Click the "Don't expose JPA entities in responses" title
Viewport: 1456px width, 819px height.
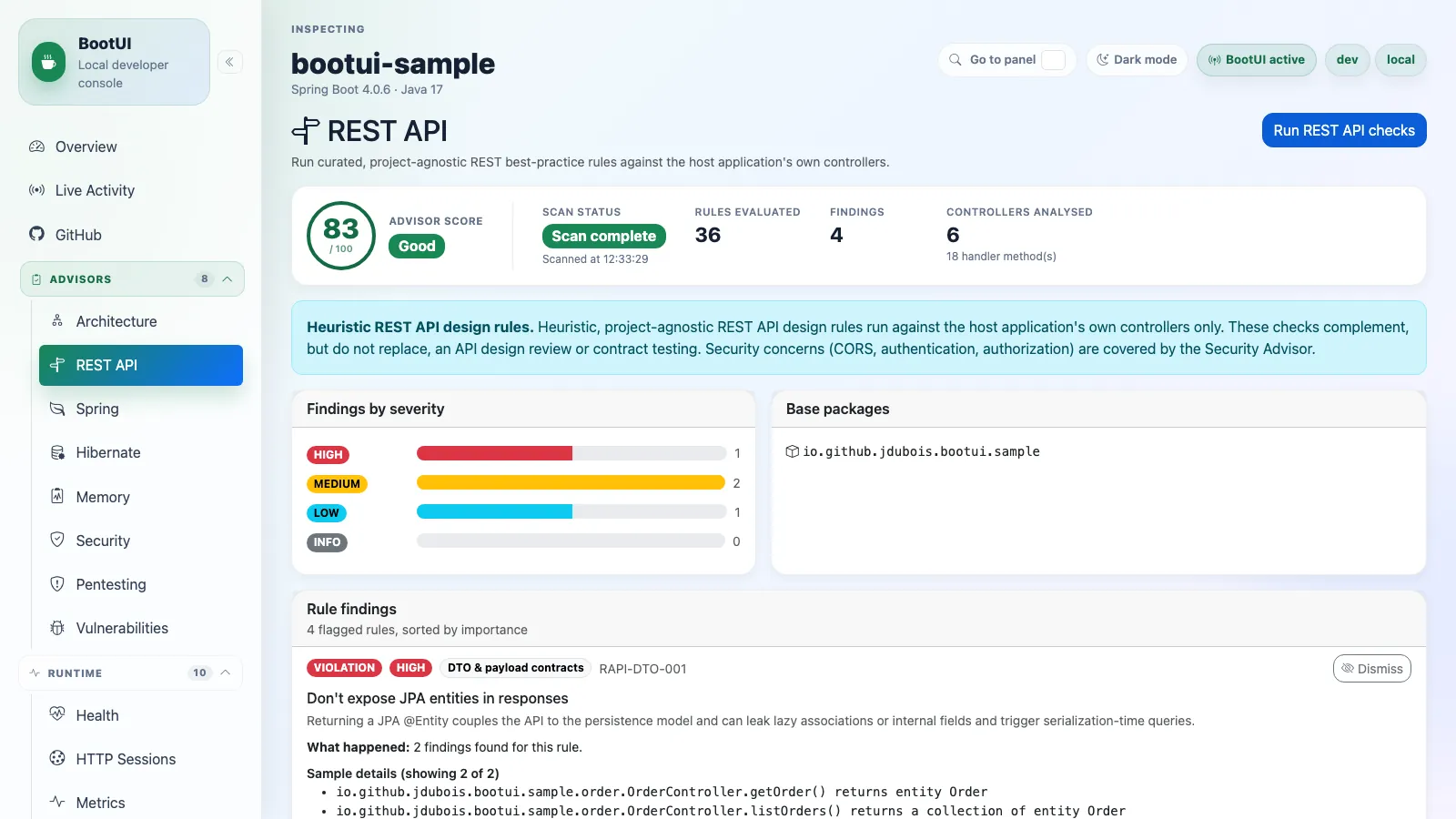tap(438, 698)
